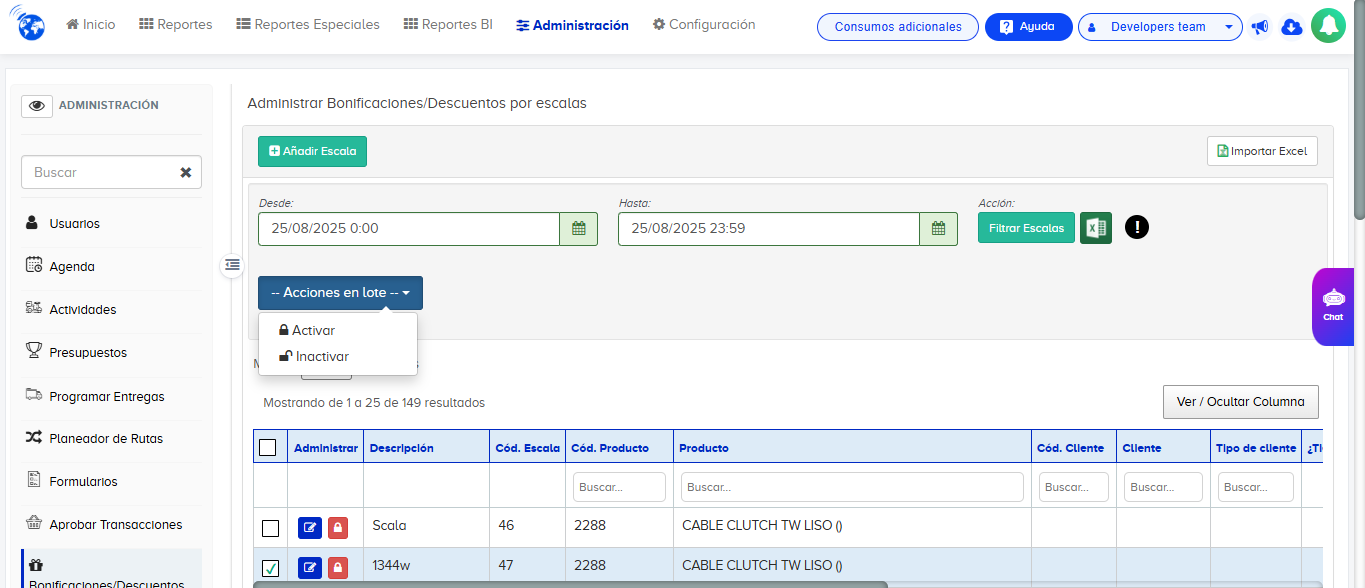The image size is (1365, 588).
Task: Open Usuarios in the sidebar
Action: [74, 224]
